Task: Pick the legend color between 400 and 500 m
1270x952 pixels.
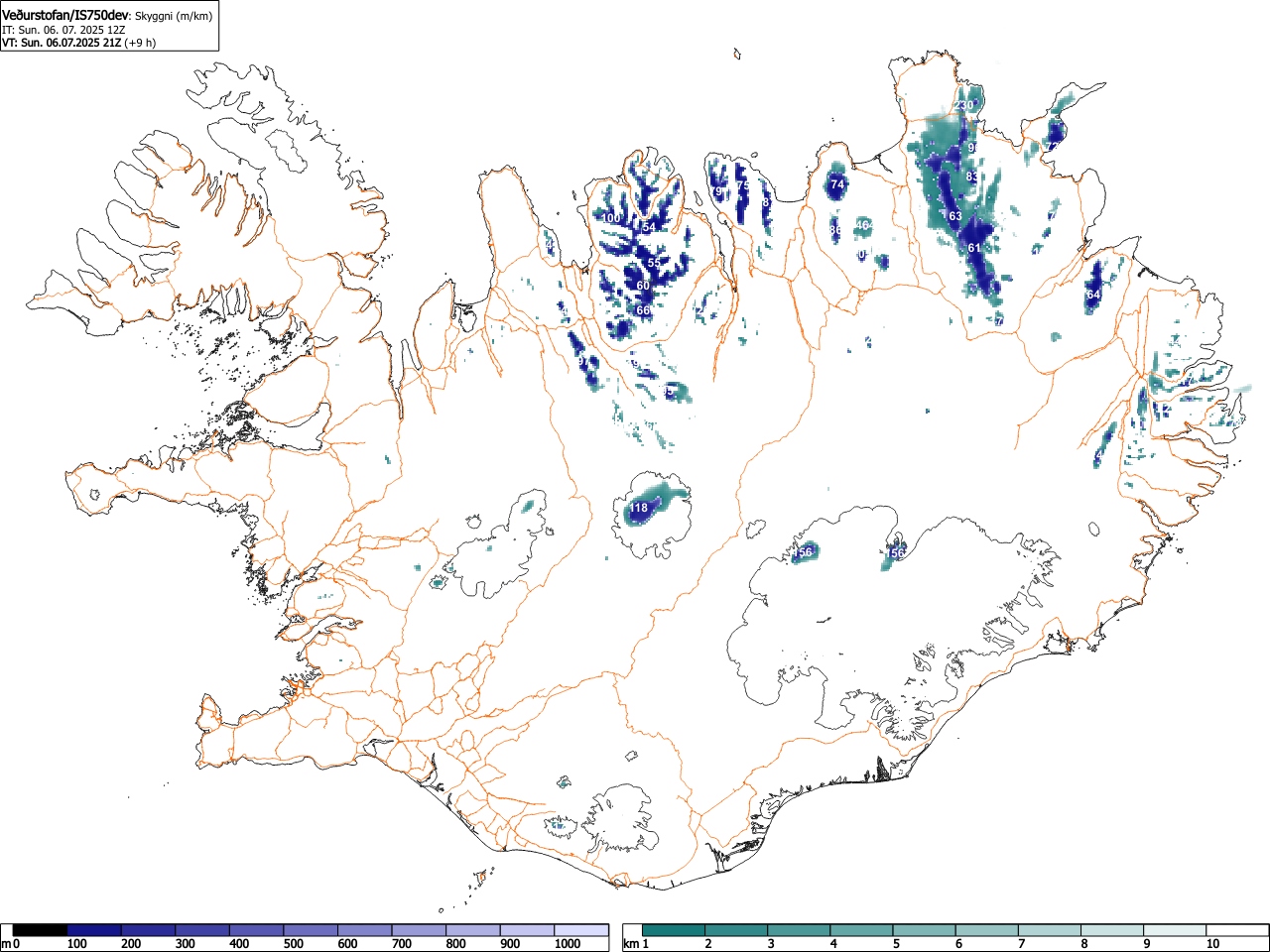Action: click(x=256, y=929)
